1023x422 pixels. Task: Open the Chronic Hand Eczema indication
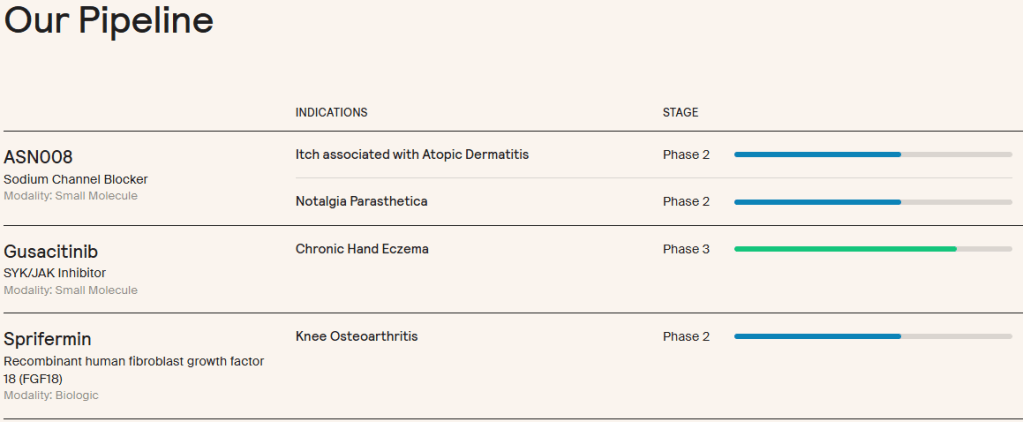point(362,249)
